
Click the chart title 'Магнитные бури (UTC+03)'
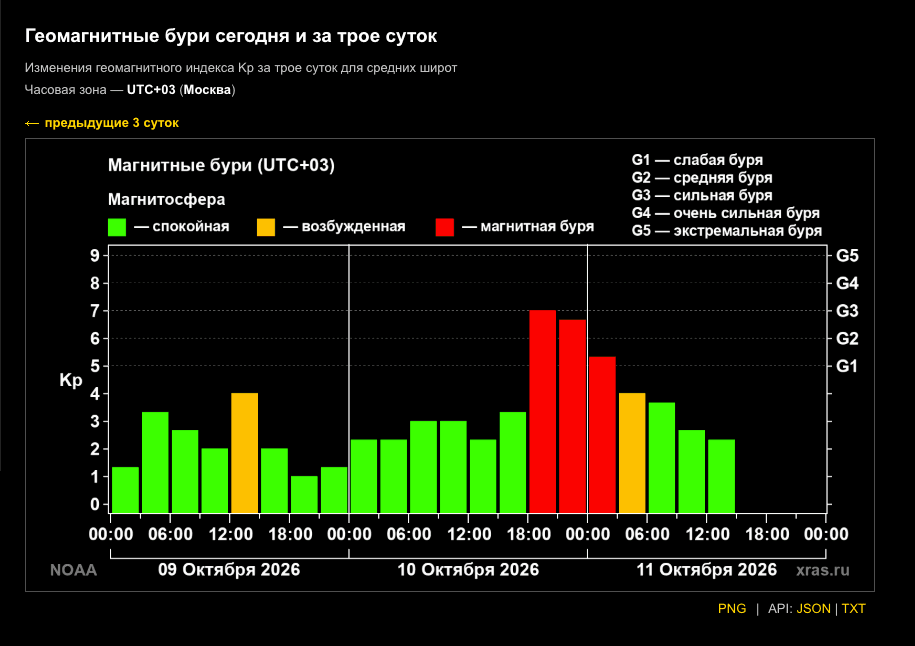221,165
